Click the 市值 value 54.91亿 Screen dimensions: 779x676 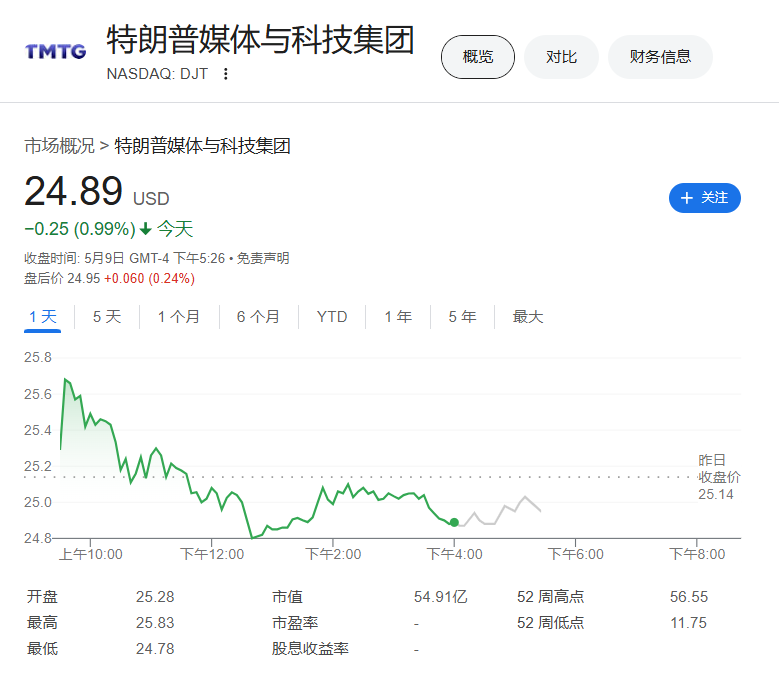pos(441,597)
